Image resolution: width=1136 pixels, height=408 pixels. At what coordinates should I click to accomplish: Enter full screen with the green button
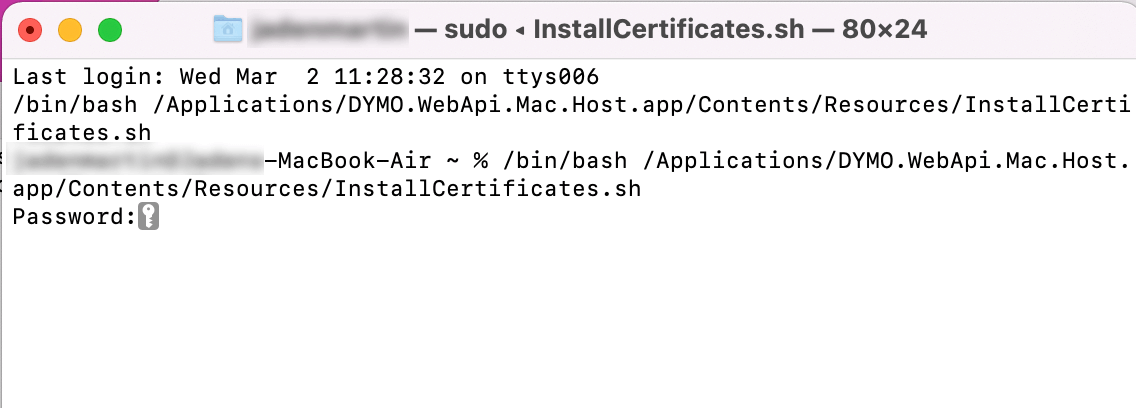pos(109,30)
